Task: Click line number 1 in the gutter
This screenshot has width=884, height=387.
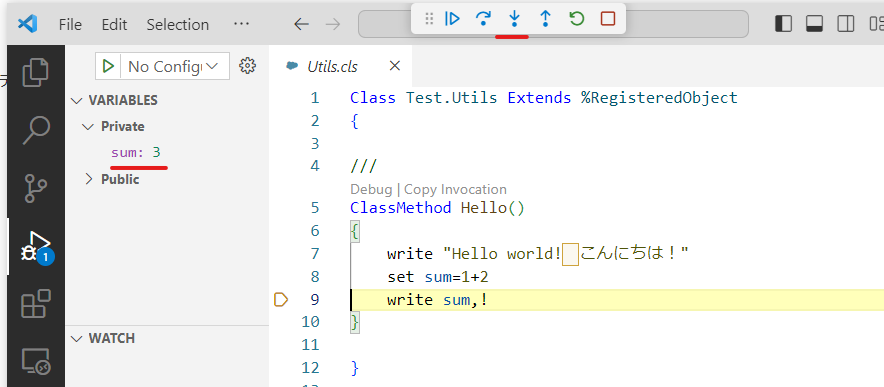Action: (314, 98)
